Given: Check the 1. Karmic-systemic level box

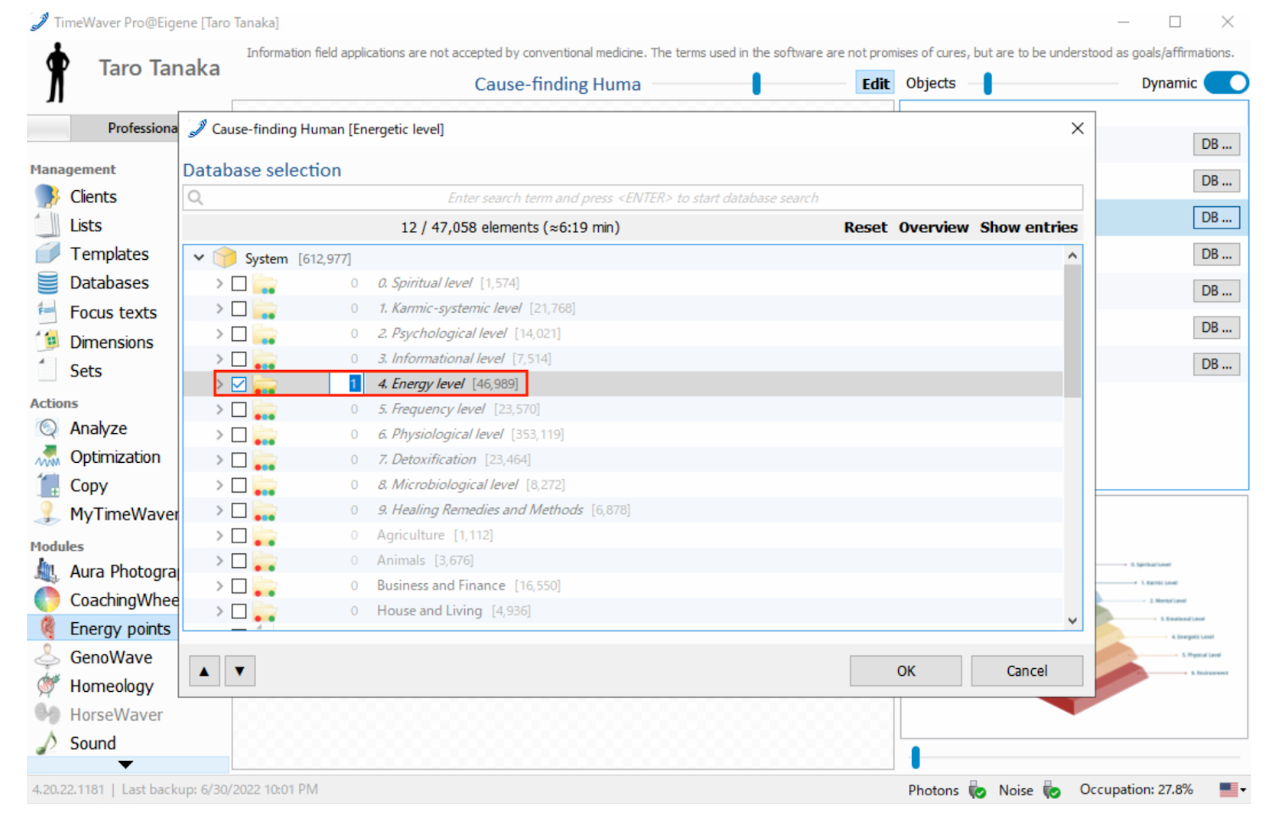Looking at the screenshot, I should click(239, 308).
